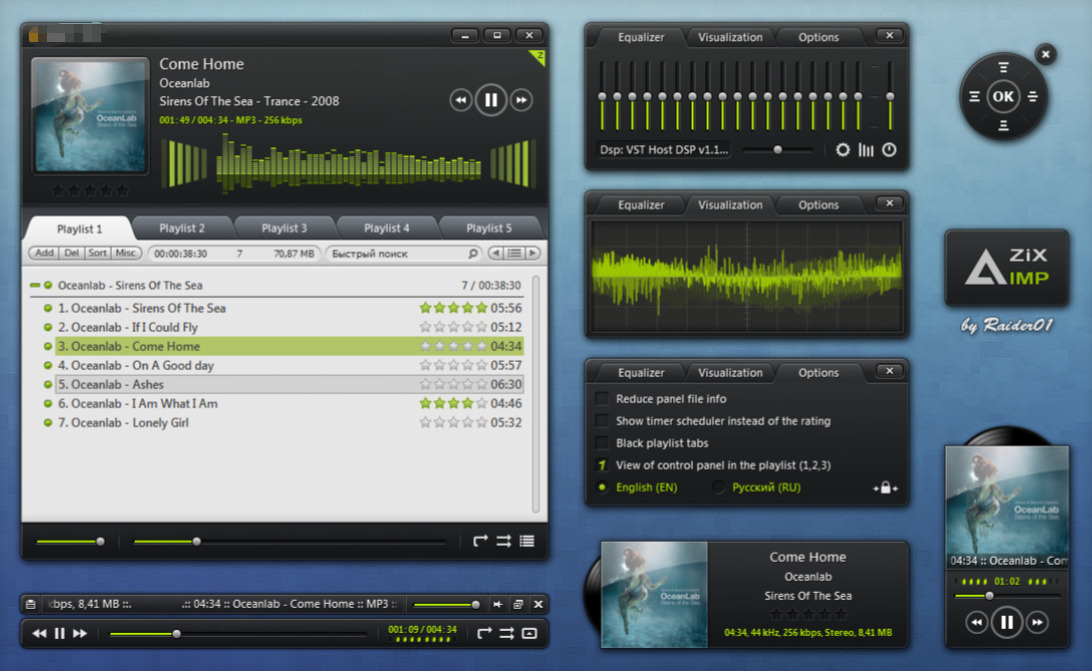Toggle repeat icon in playlist footer
Viewport: 1092px width, 671px height.
(x=481, y=541)
